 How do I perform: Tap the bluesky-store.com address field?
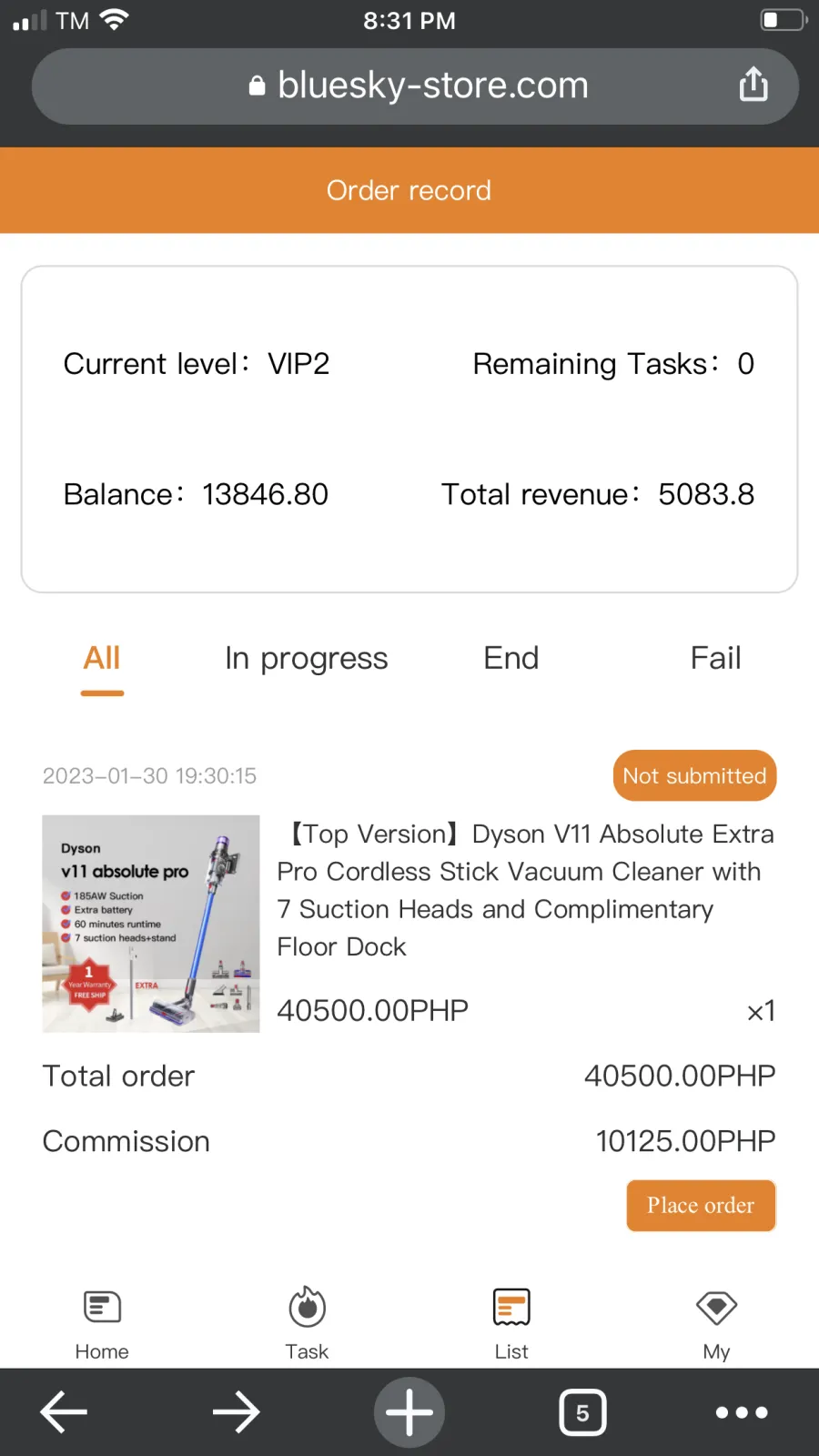click(x=415, y=86)
